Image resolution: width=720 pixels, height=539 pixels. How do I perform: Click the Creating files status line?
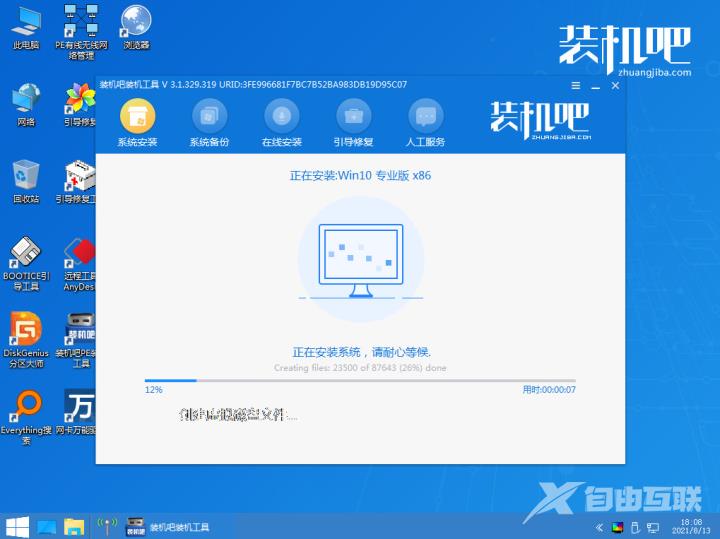click(x=360, y=368)
